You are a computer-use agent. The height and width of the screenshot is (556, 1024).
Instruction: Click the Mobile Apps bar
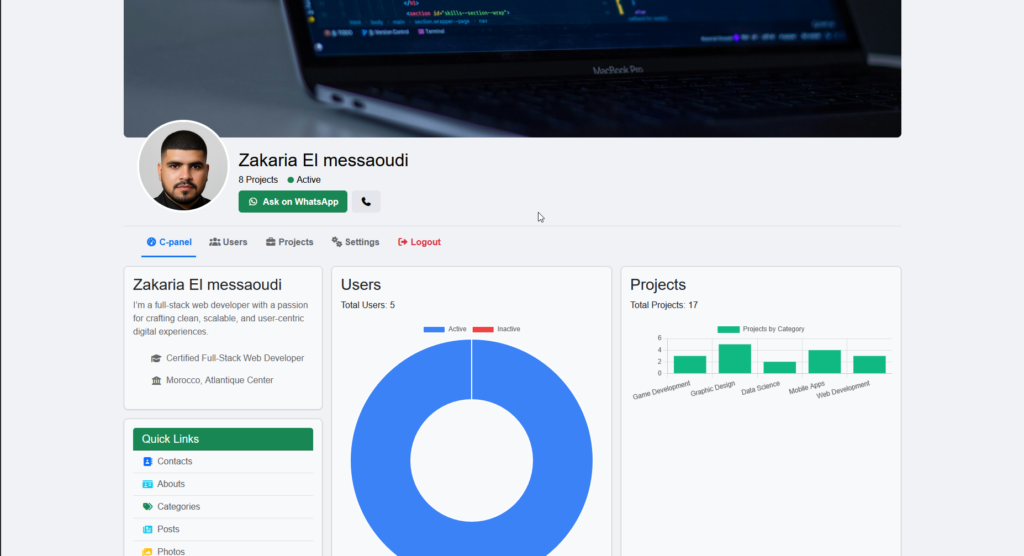(824, 362)
